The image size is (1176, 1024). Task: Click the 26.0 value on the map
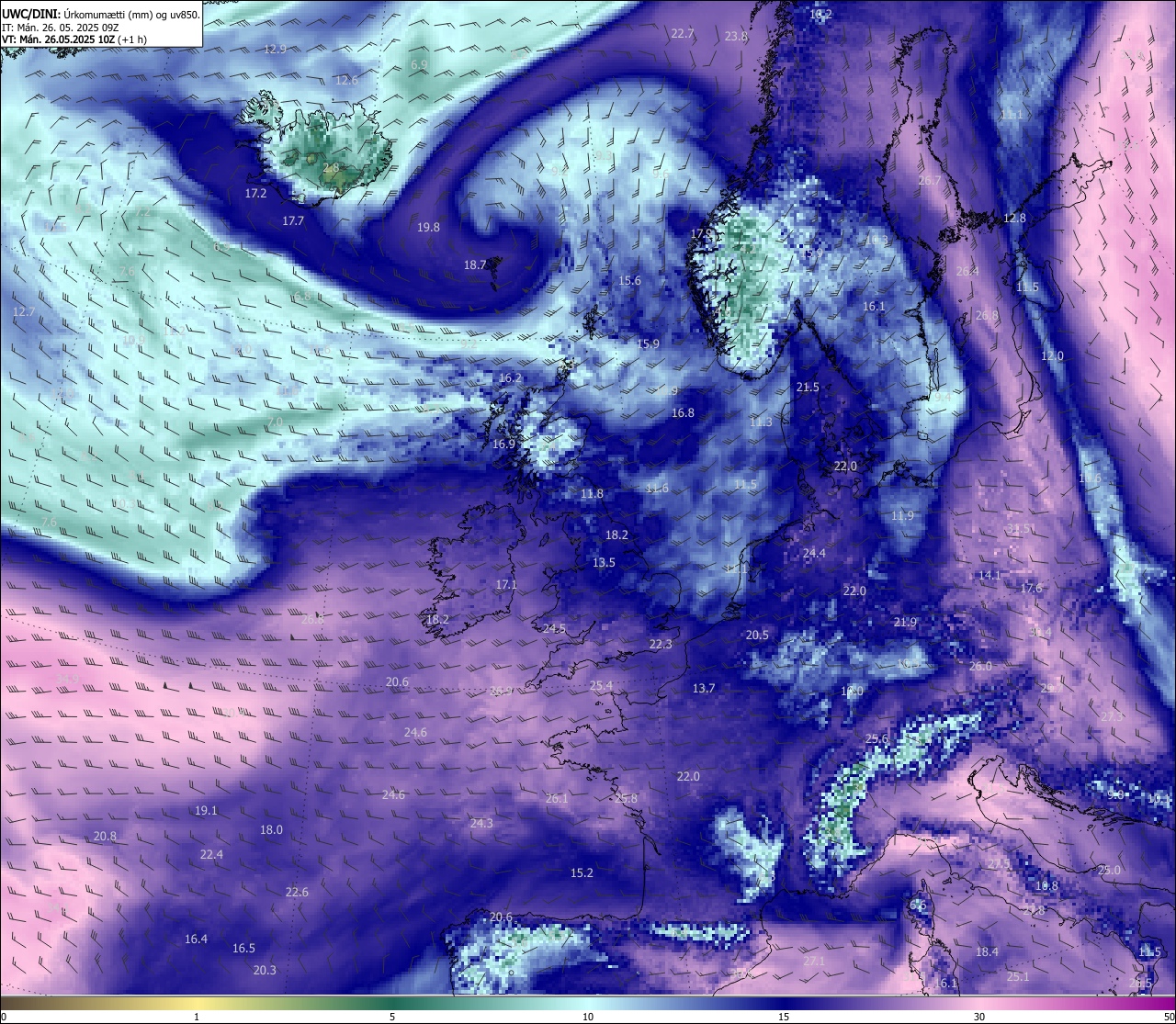[x=980, y=667]
